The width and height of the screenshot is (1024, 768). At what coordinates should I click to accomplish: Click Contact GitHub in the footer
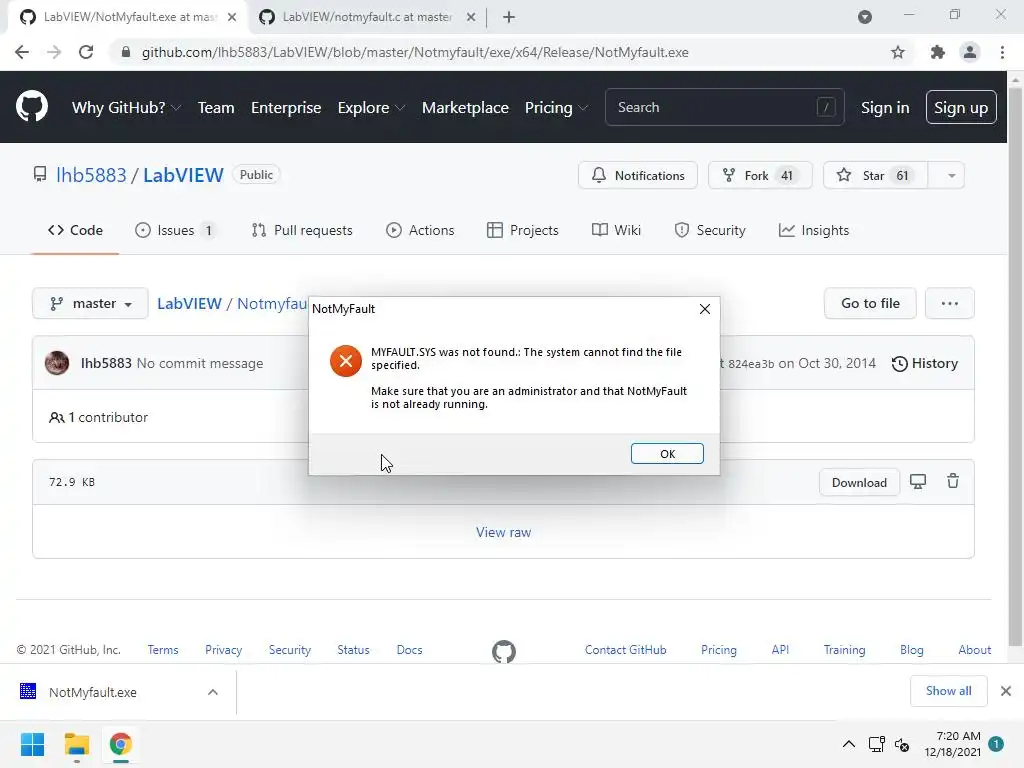625,650
